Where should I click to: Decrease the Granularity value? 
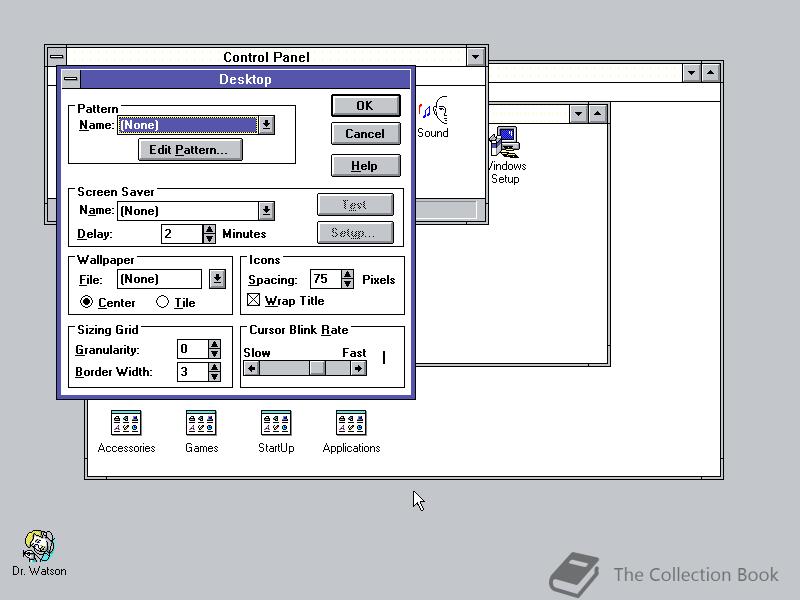pyautogui.click(x=215, y=354)
